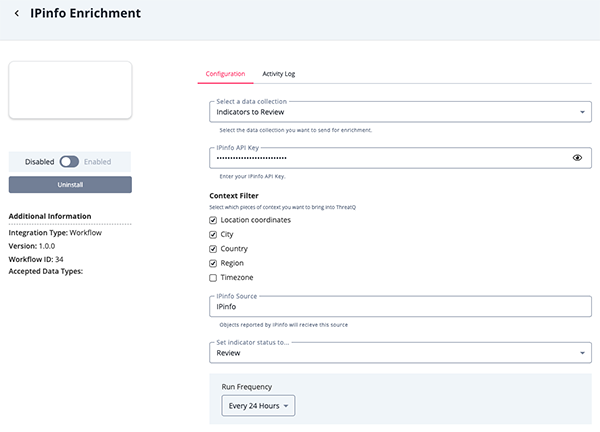Click the Additional Information heading

[x=50, y=216]
